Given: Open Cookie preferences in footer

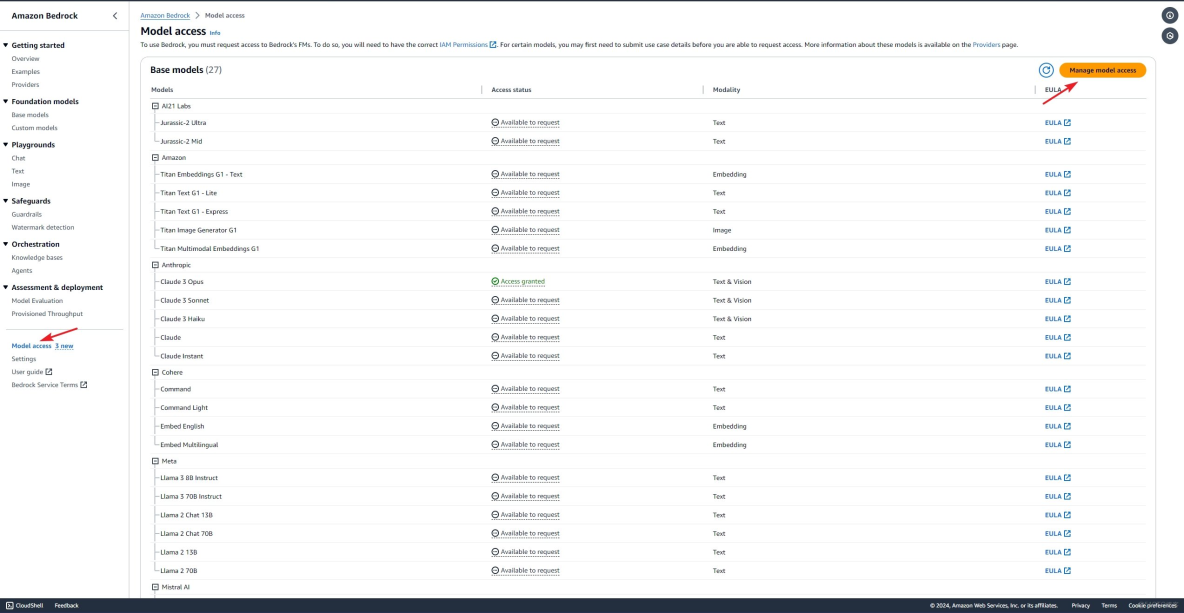Looking at the screenshot, I should (1152, 605).
